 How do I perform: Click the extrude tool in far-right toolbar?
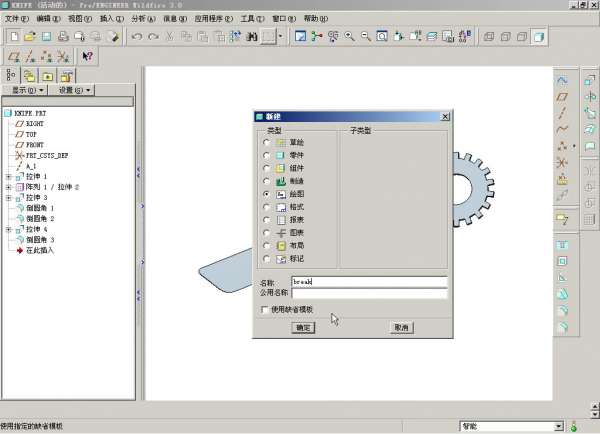click(x=590, y=80)
